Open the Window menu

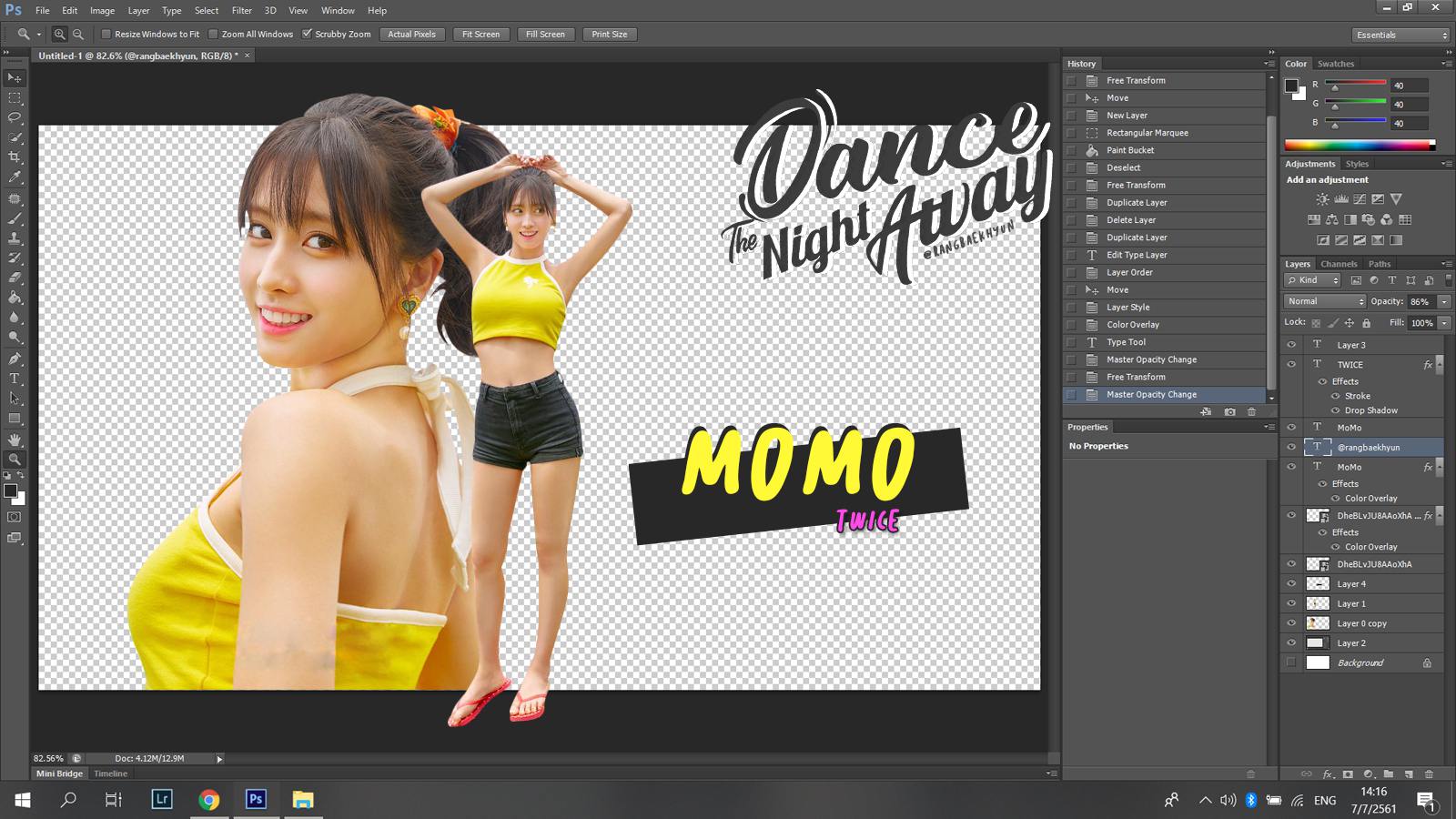pyautogui.click(x=338, y=10)
